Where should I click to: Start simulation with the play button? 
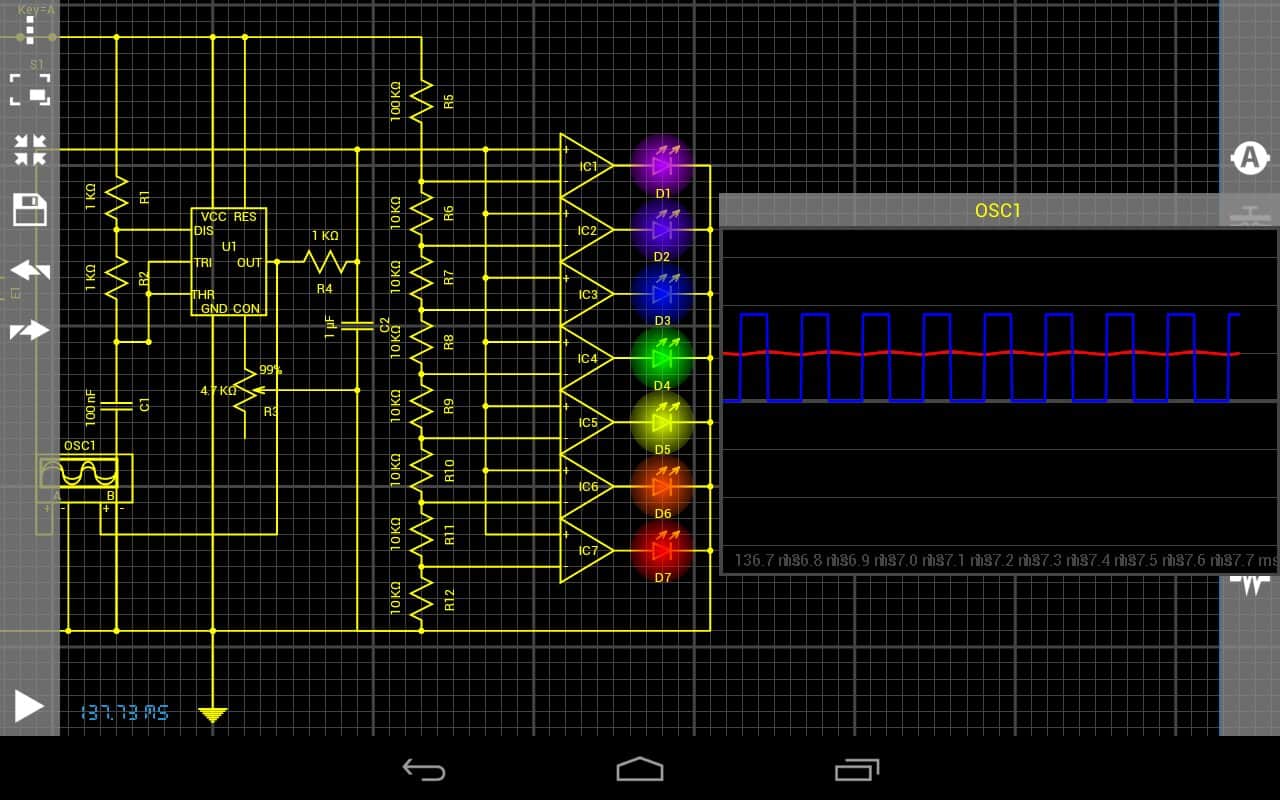[29, 706]
